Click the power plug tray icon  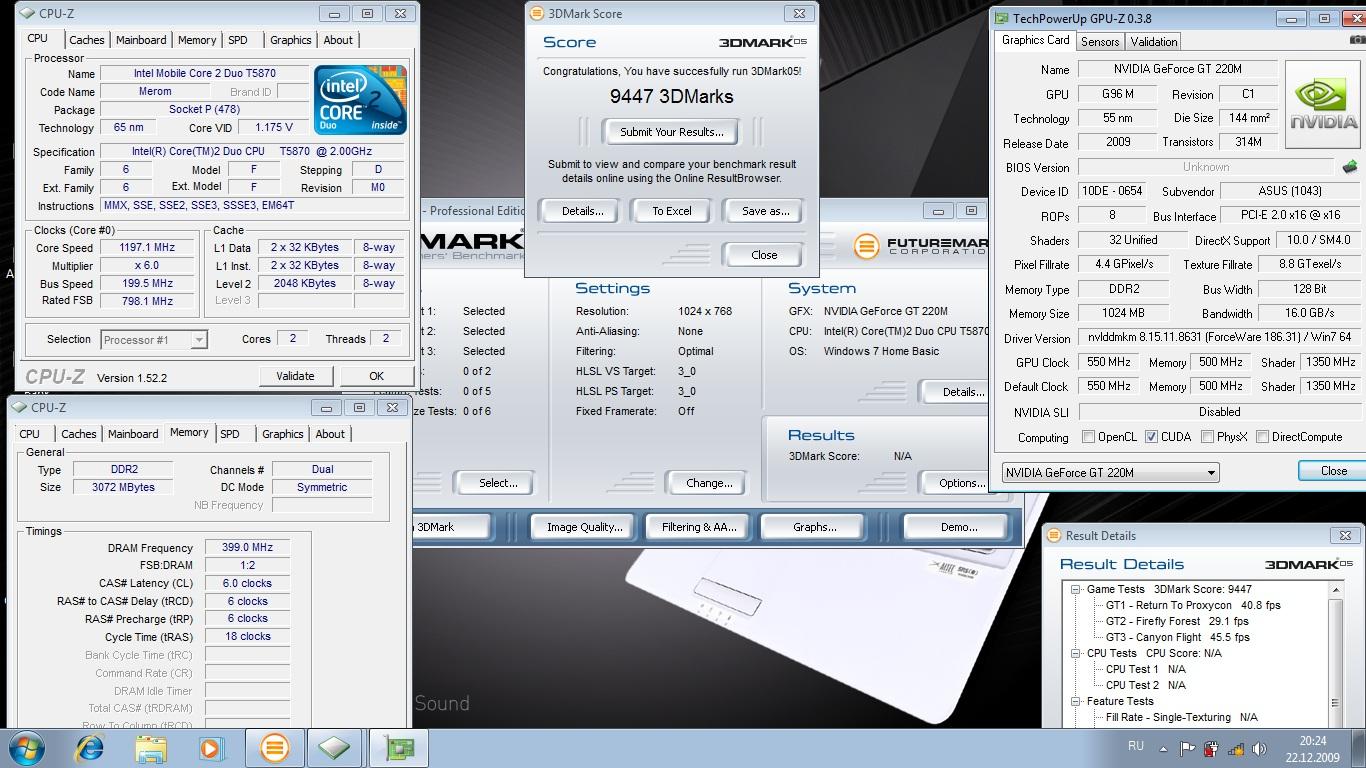click(x=1211, y=748)
